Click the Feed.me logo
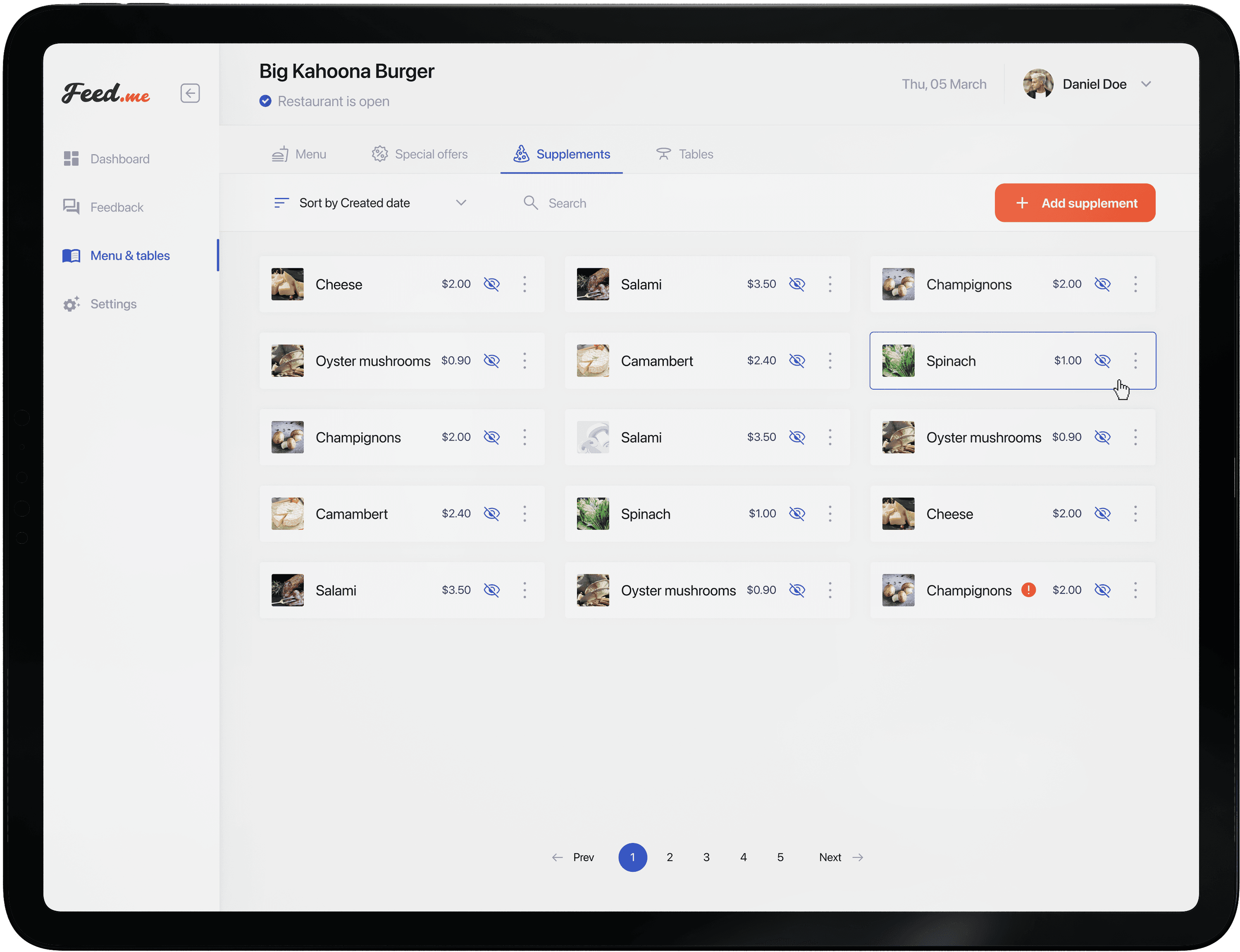Screen dimensions: 1240x952 click(106, 93)
